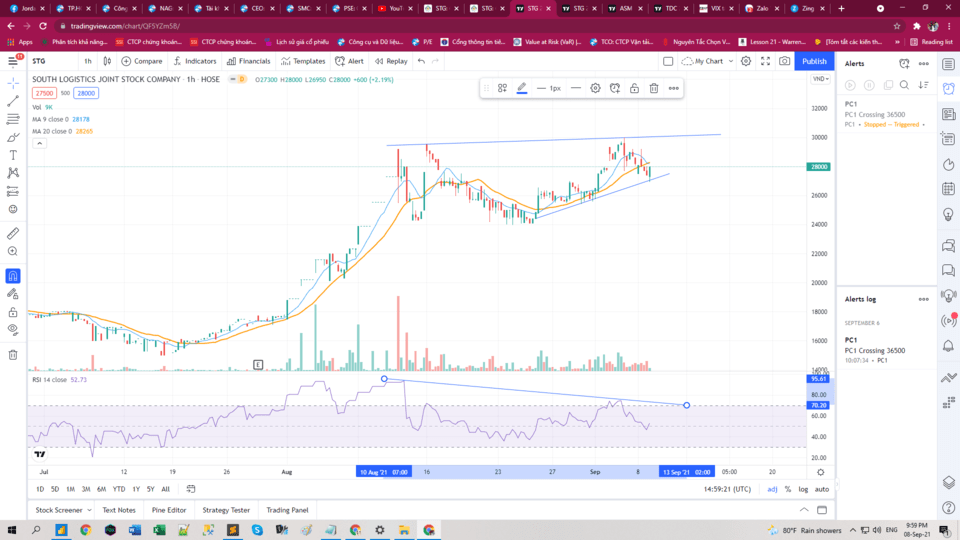Add alert on the selected drawing
This screenshot has height=540, width=960.
(615, 88)
